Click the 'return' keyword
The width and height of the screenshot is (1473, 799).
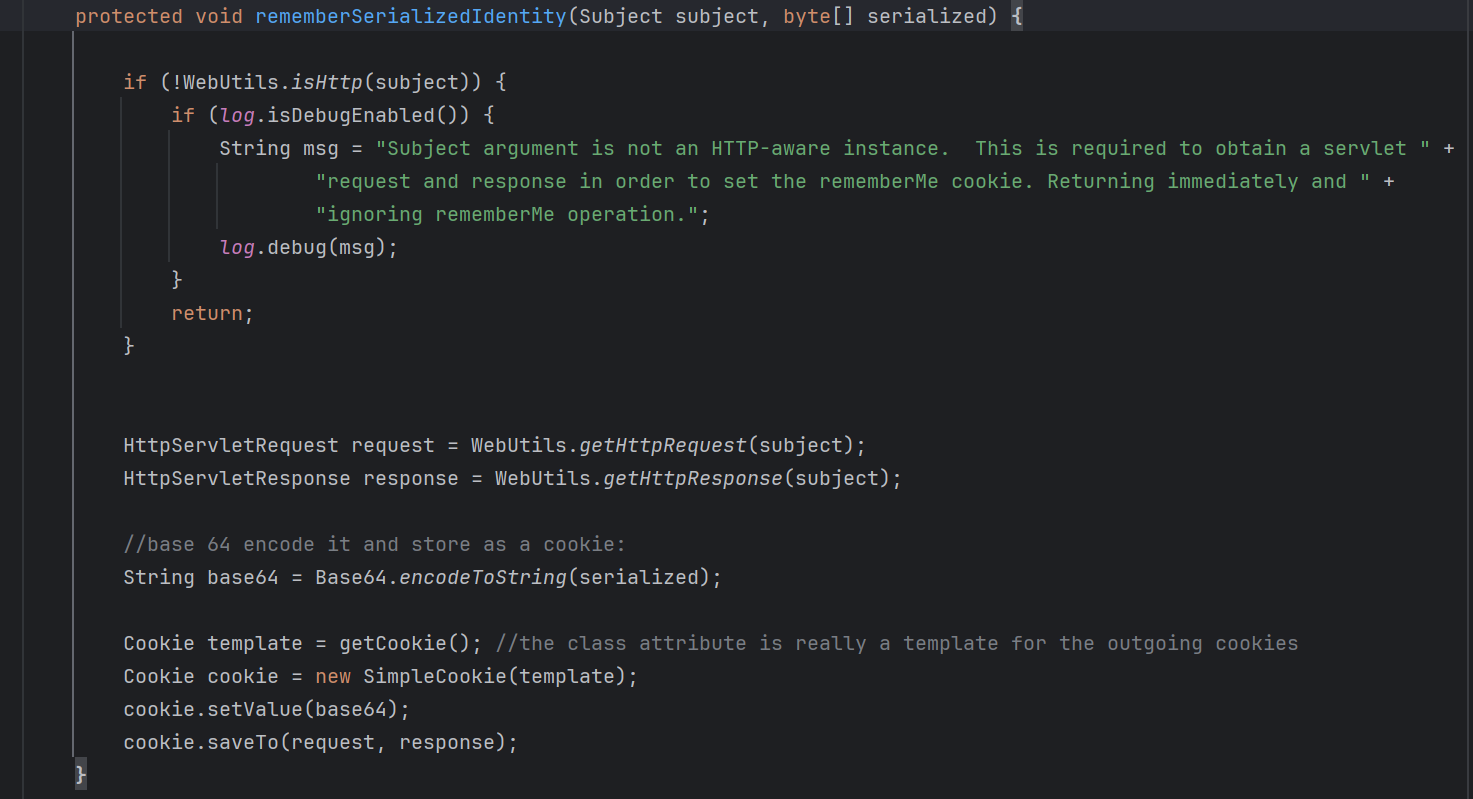[207, 313]
